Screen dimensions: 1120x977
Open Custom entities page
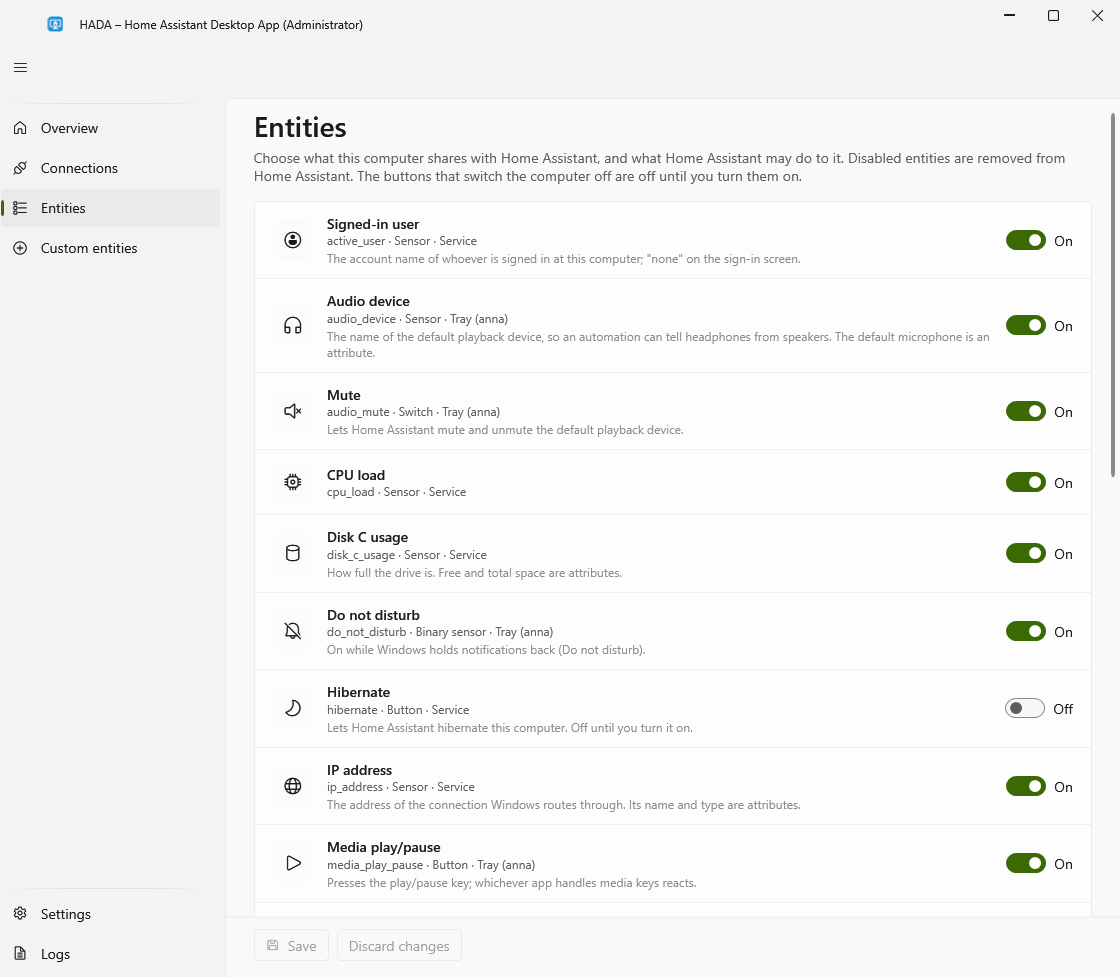point(111,248)
